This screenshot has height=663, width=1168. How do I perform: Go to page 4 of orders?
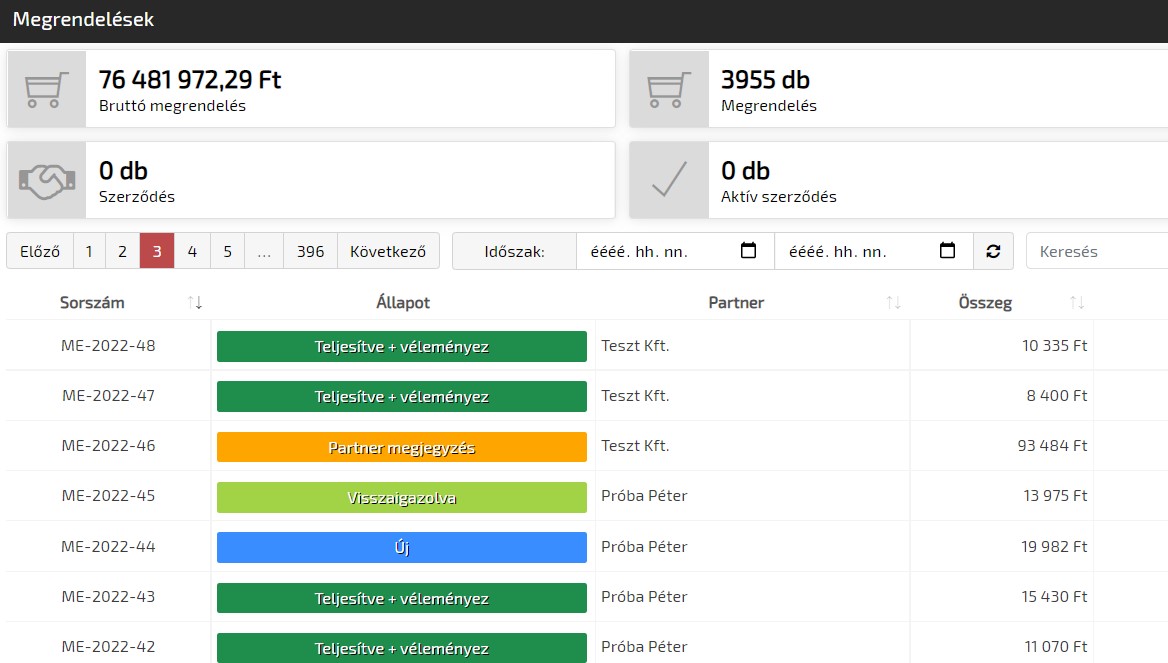192,251
